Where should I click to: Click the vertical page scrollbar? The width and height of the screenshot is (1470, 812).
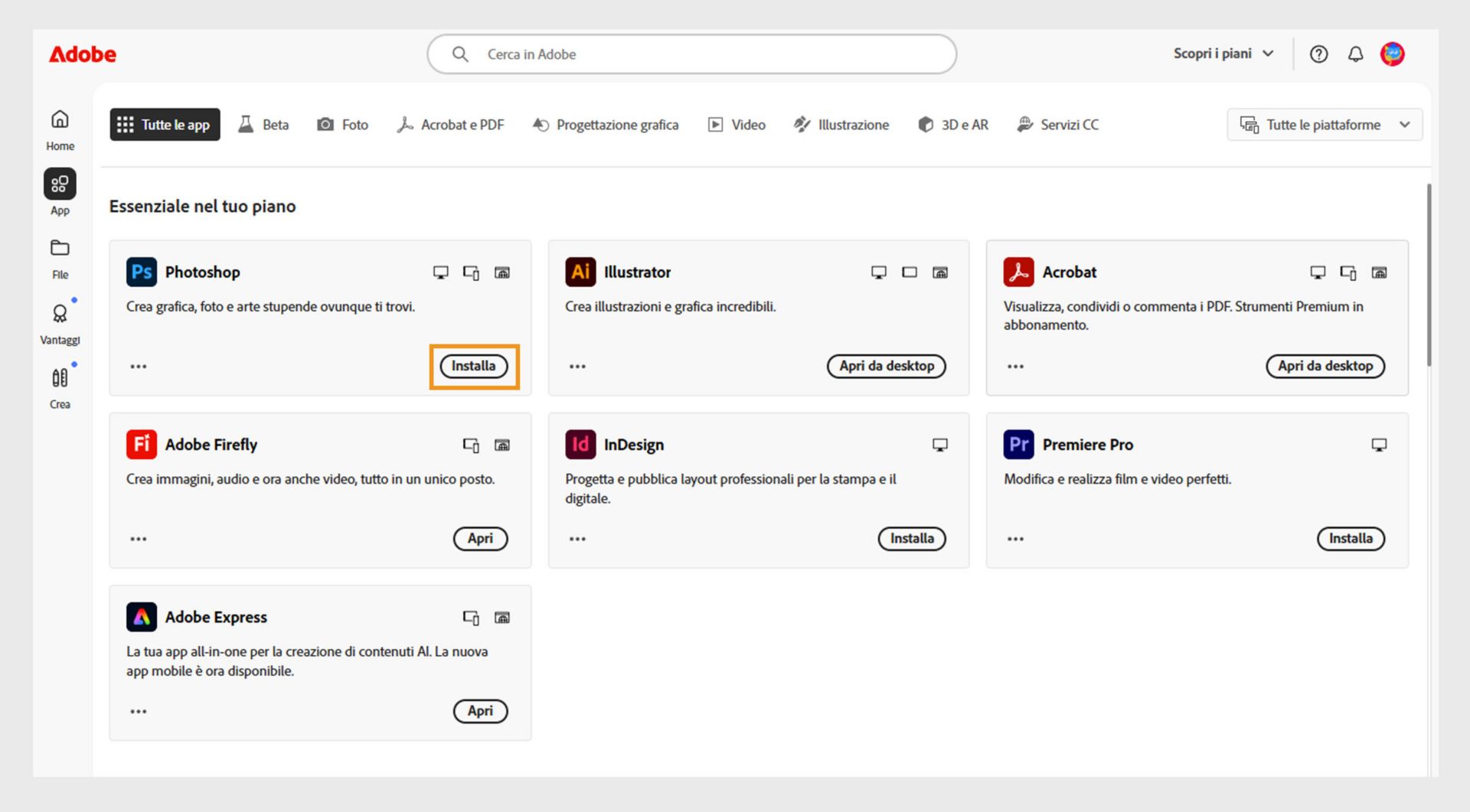click(1429, 276)
